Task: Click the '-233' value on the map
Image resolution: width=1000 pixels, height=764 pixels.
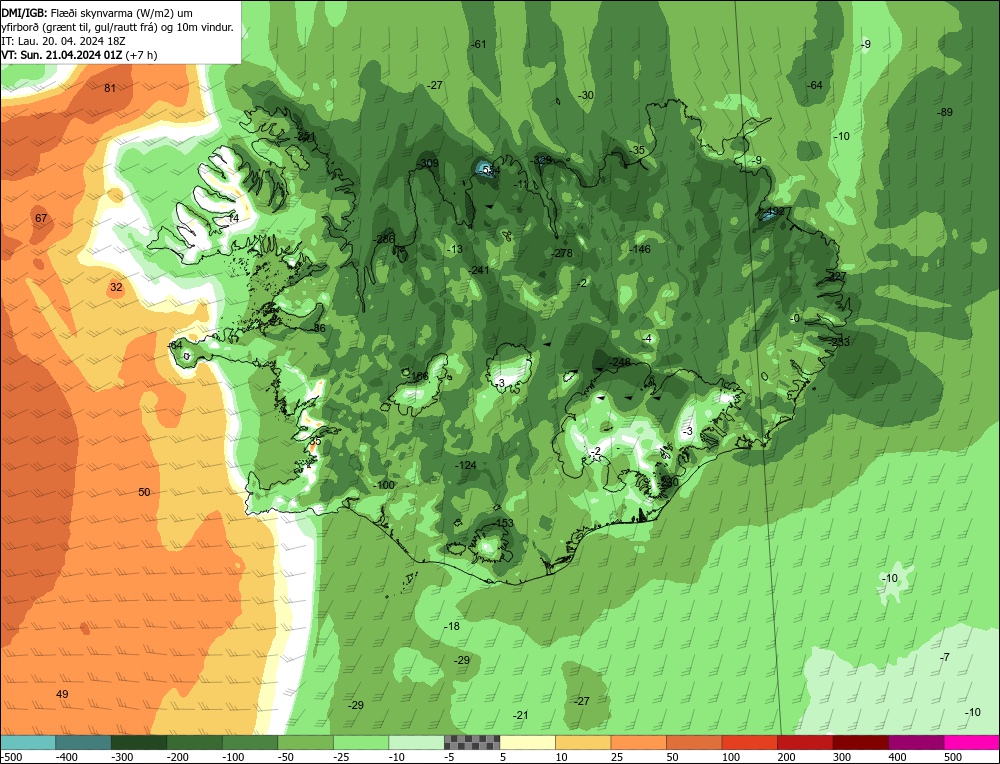Action: (x=839, y=342)
